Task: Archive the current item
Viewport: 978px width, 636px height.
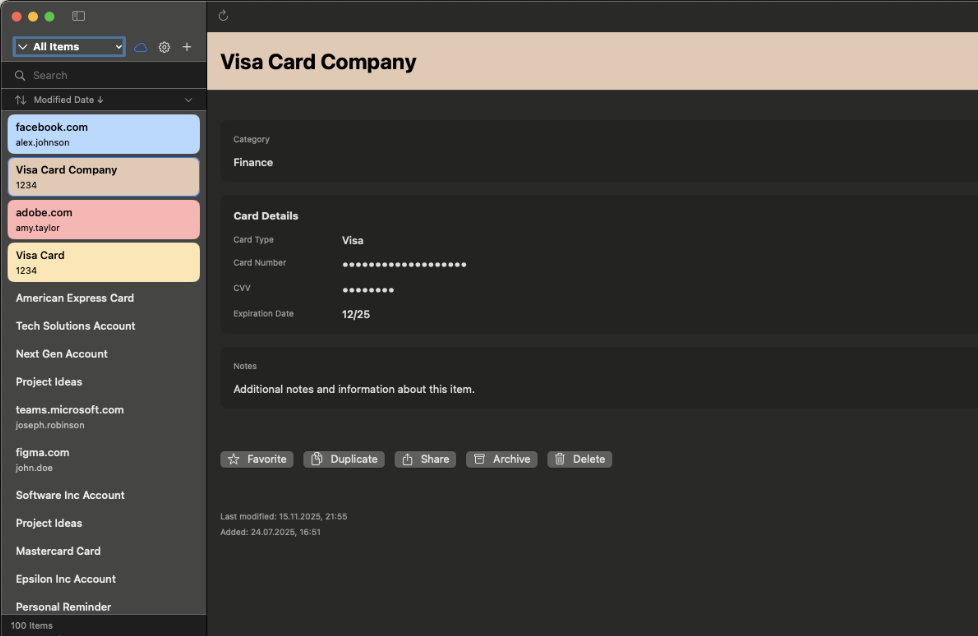Action: (x=501, y=459)
